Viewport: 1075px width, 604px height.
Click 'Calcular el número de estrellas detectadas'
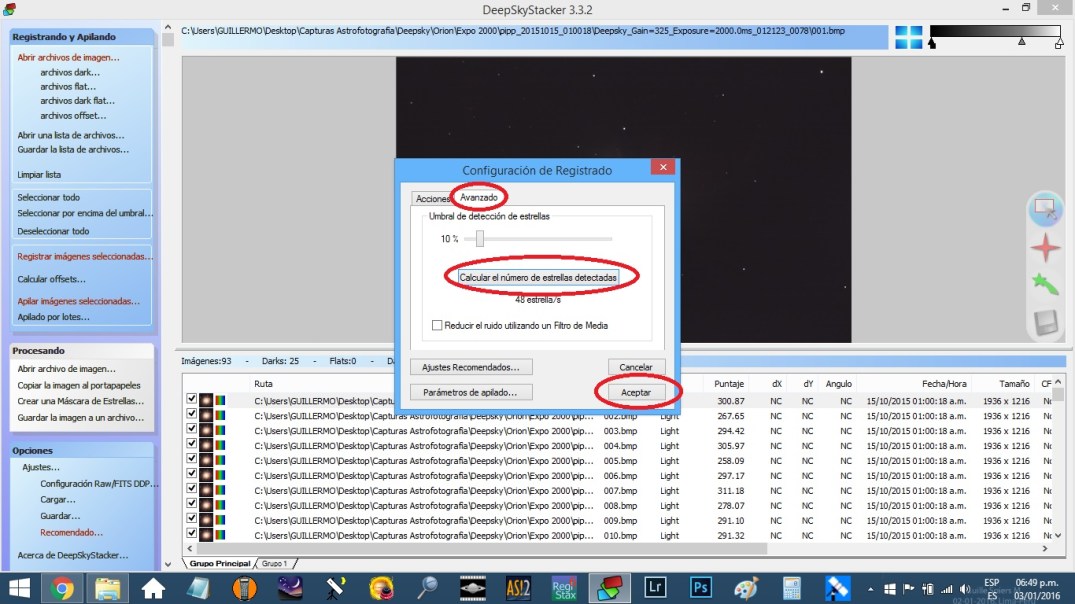click(539, 277)
